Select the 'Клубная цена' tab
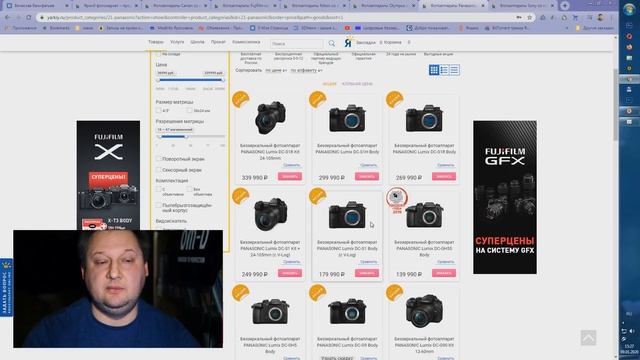640x360 pixels. [357, 84]
